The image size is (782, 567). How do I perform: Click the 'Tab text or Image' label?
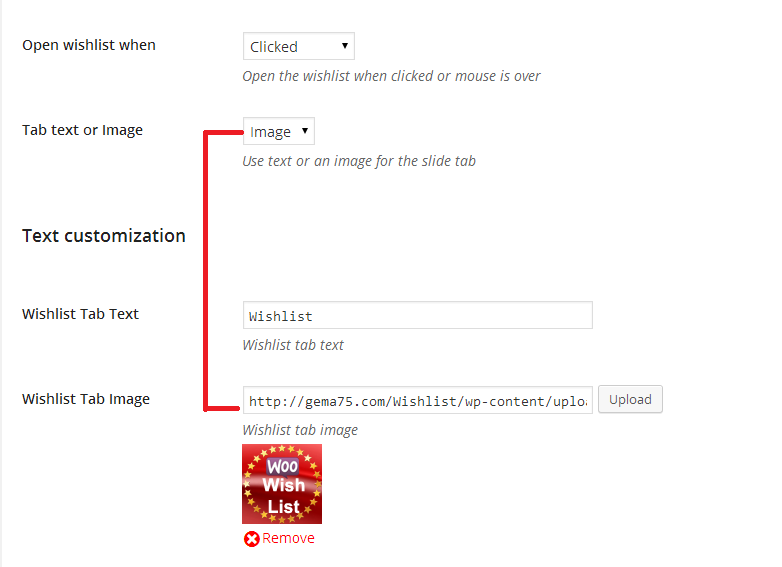[82, 130]
